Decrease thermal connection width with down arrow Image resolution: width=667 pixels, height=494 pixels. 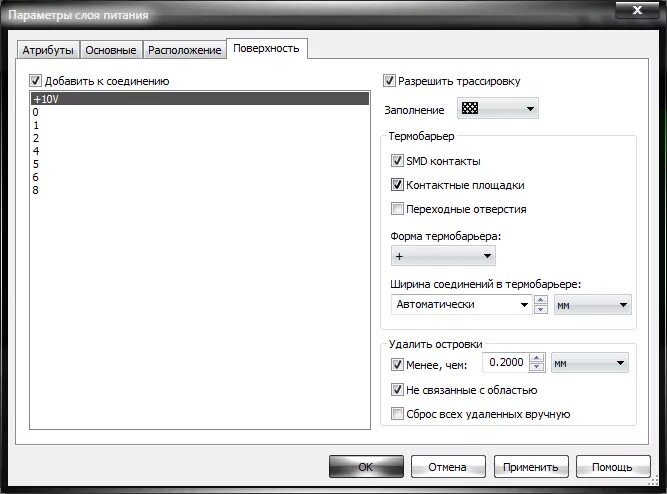540,309
